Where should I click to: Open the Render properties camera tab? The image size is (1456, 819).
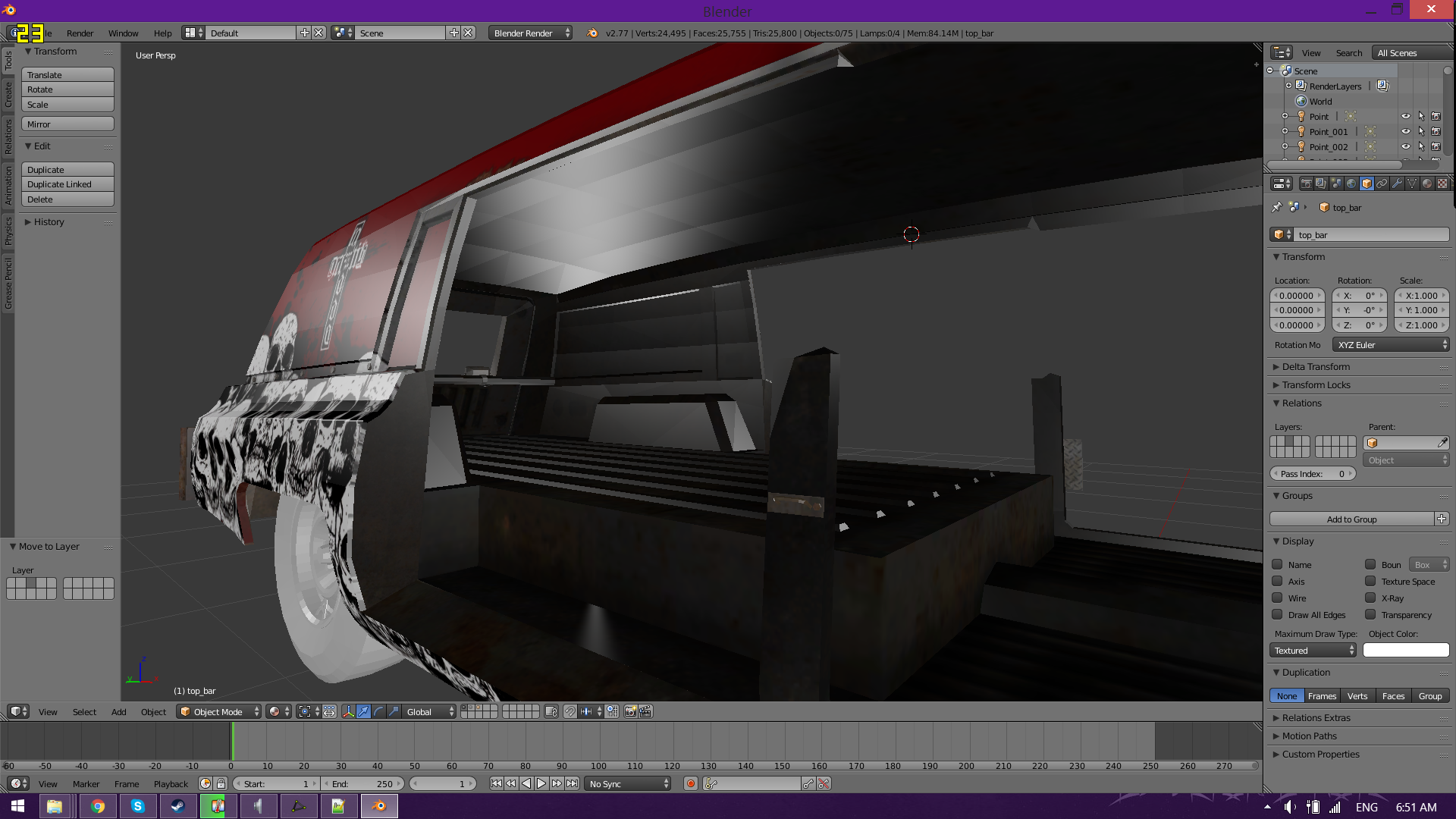pos(1306,184)
